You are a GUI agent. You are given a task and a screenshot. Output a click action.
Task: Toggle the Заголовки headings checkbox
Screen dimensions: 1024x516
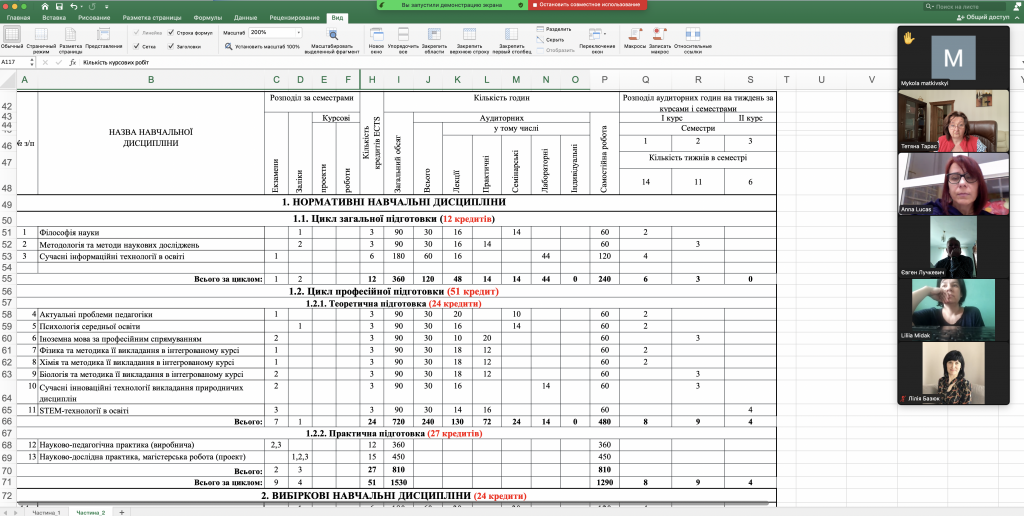pos(171,46)
